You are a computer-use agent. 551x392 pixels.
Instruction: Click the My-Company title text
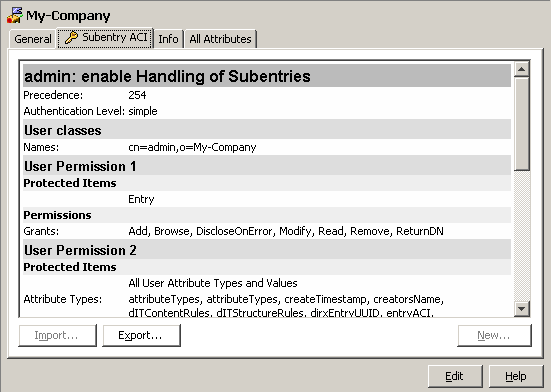pos(68,16)
